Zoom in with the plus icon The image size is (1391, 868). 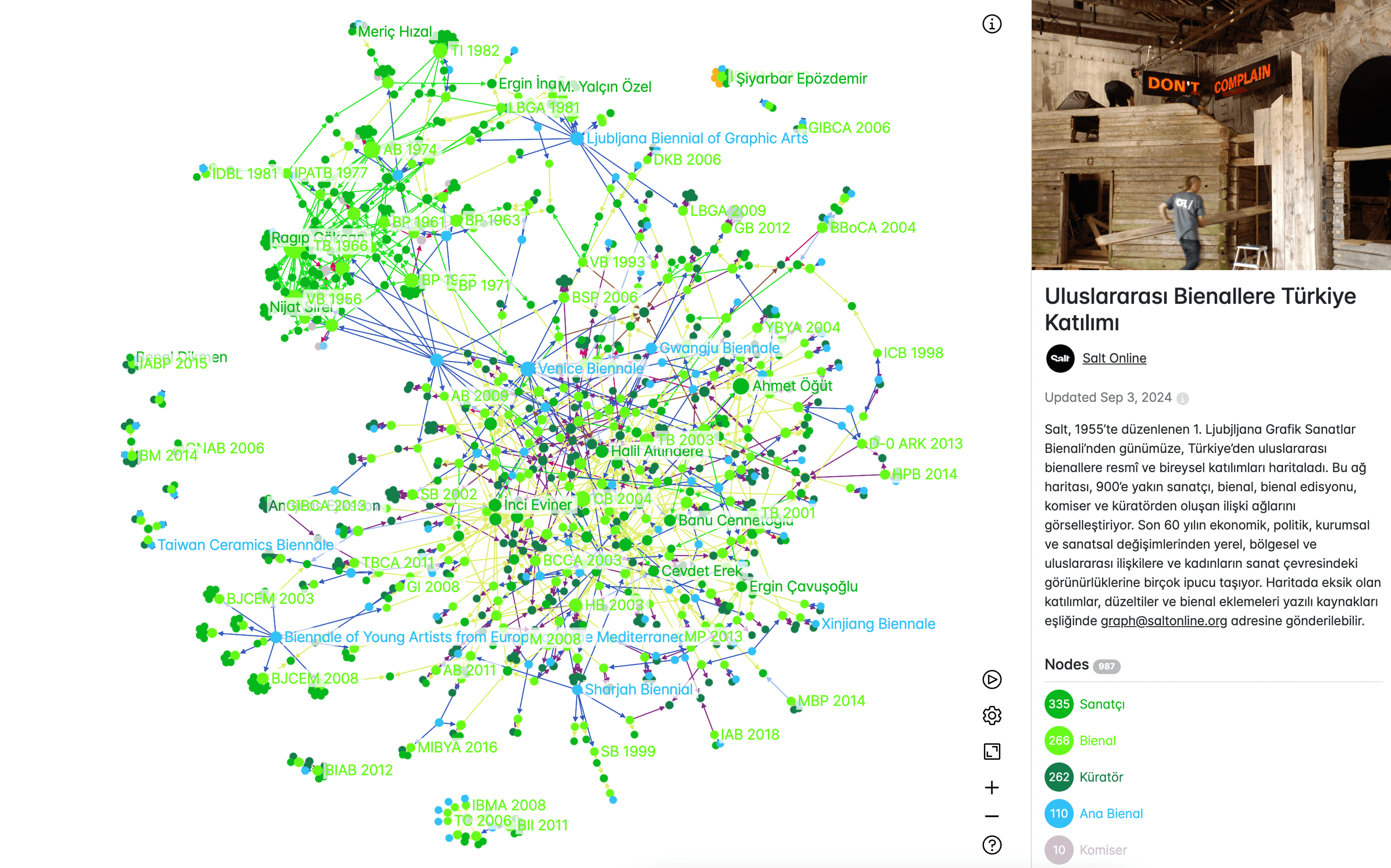(x=991, y=788)
